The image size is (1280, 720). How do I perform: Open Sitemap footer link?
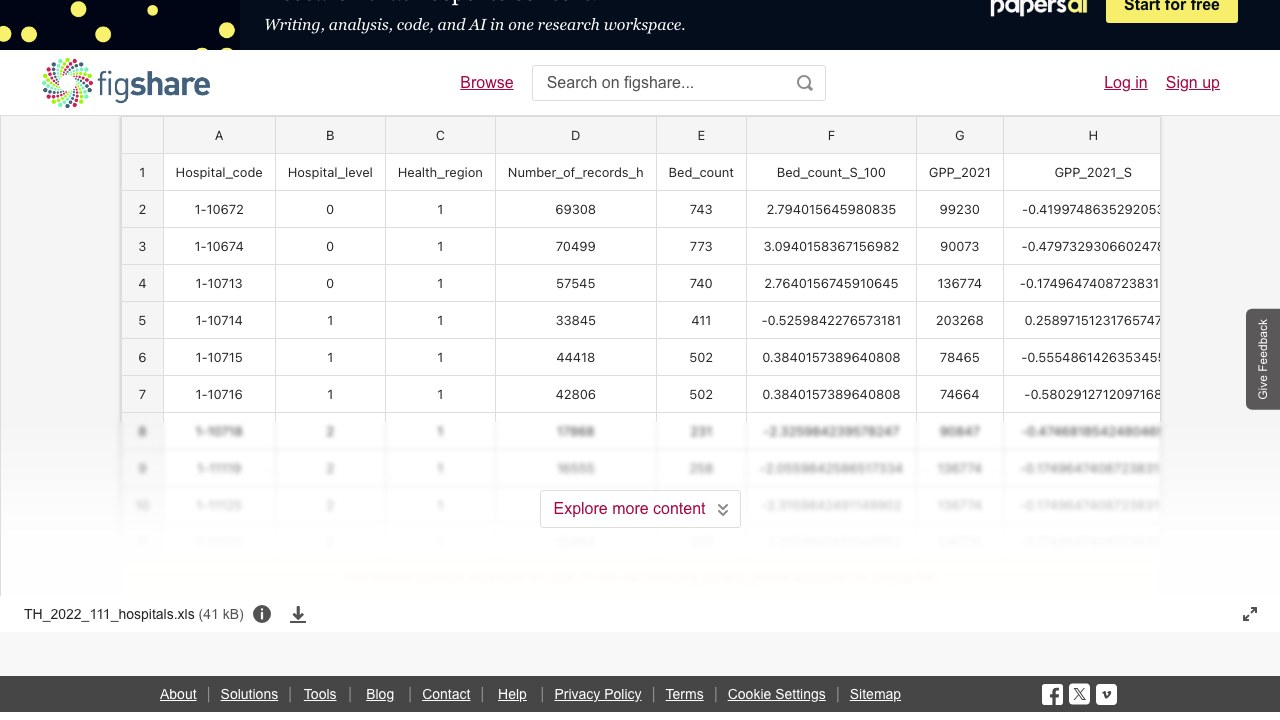(875, 694)
